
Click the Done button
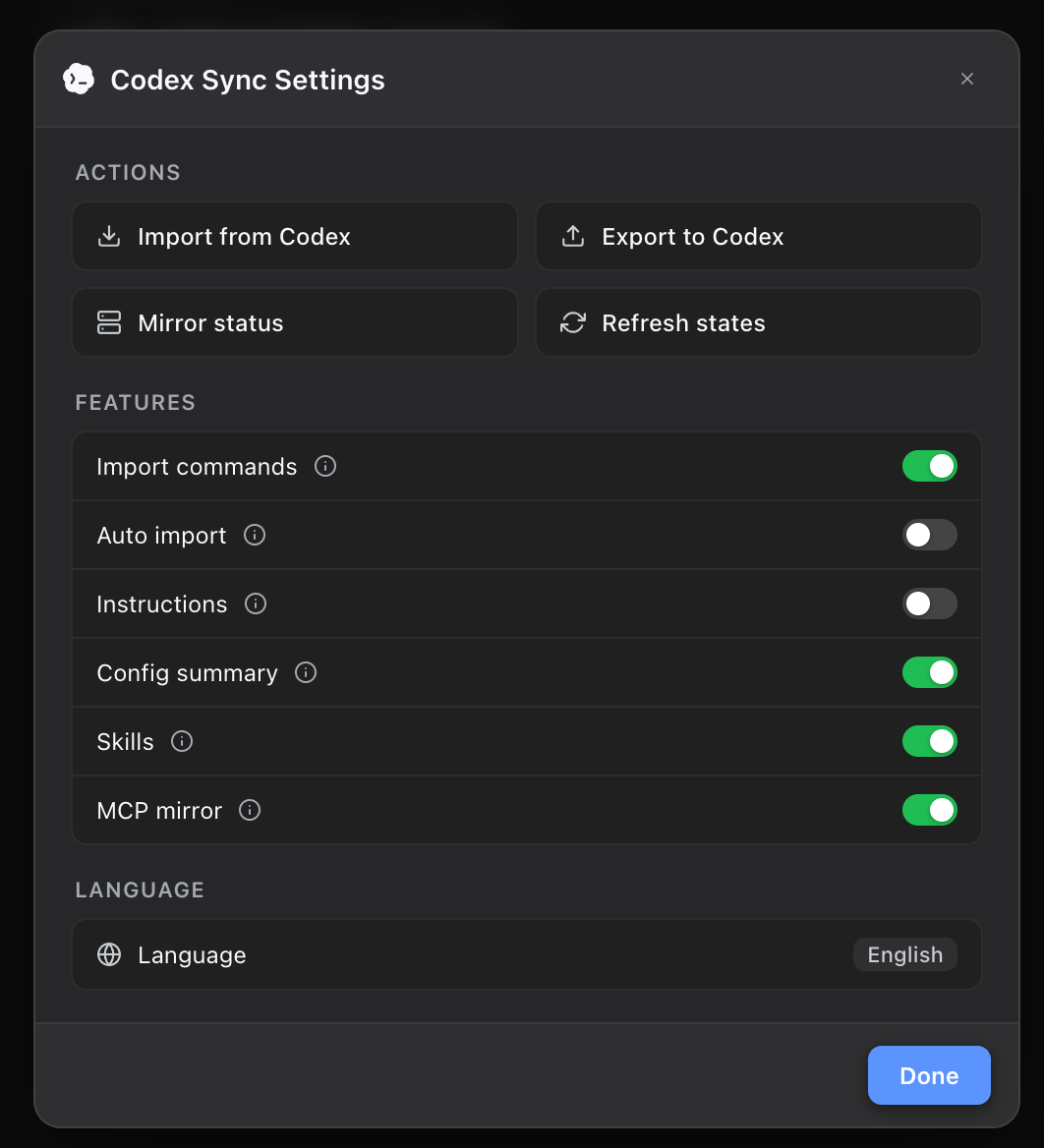point(929,1075)
